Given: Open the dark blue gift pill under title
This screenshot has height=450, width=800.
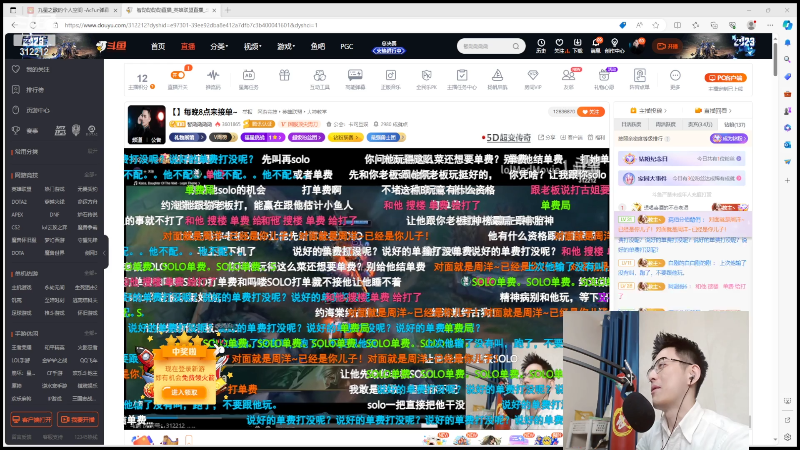Looking at the screenshot, I should tap(187, 137).
